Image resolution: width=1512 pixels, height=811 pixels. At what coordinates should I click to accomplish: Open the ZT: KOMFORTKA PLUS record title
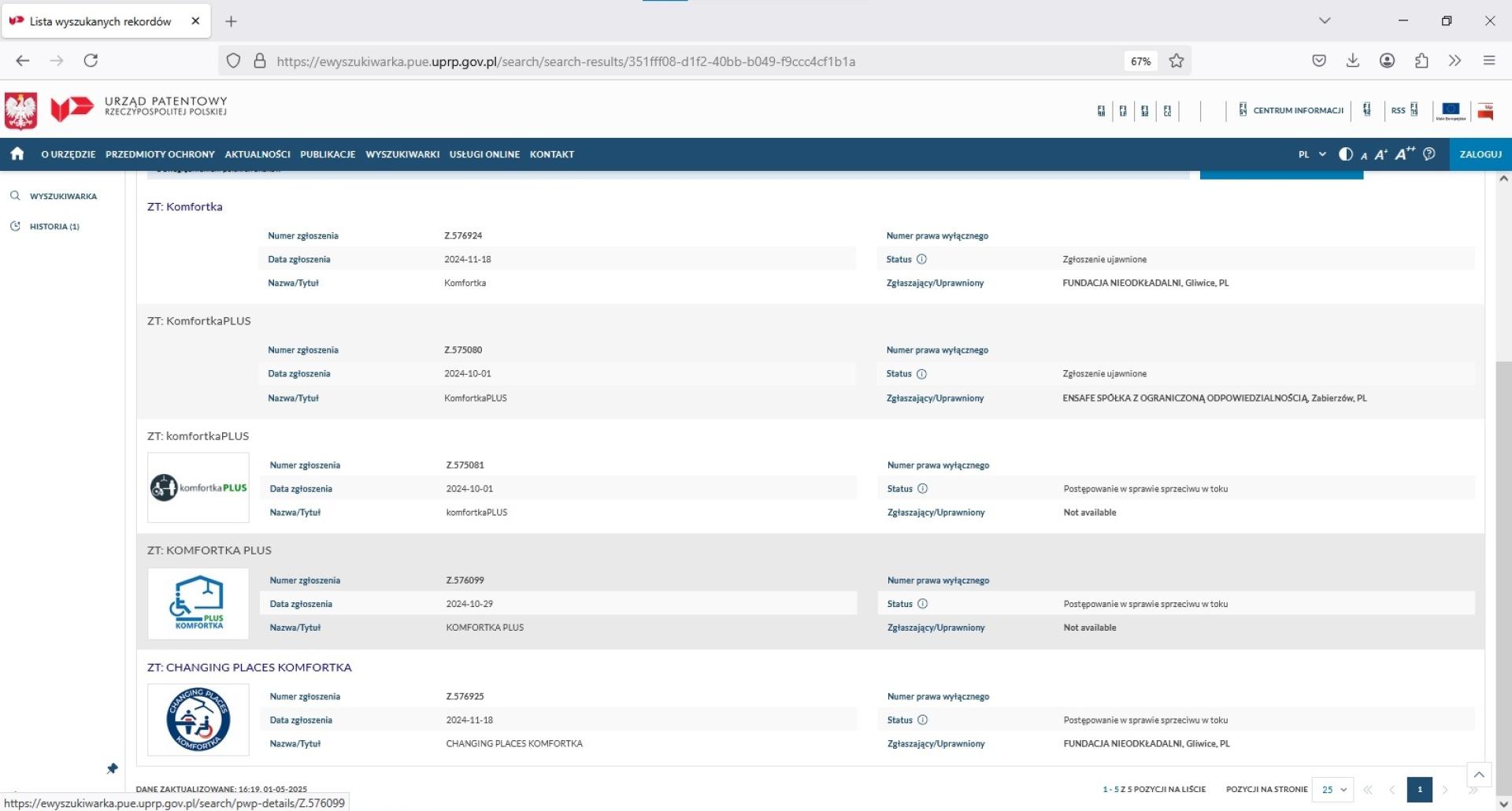coord(209,550)
